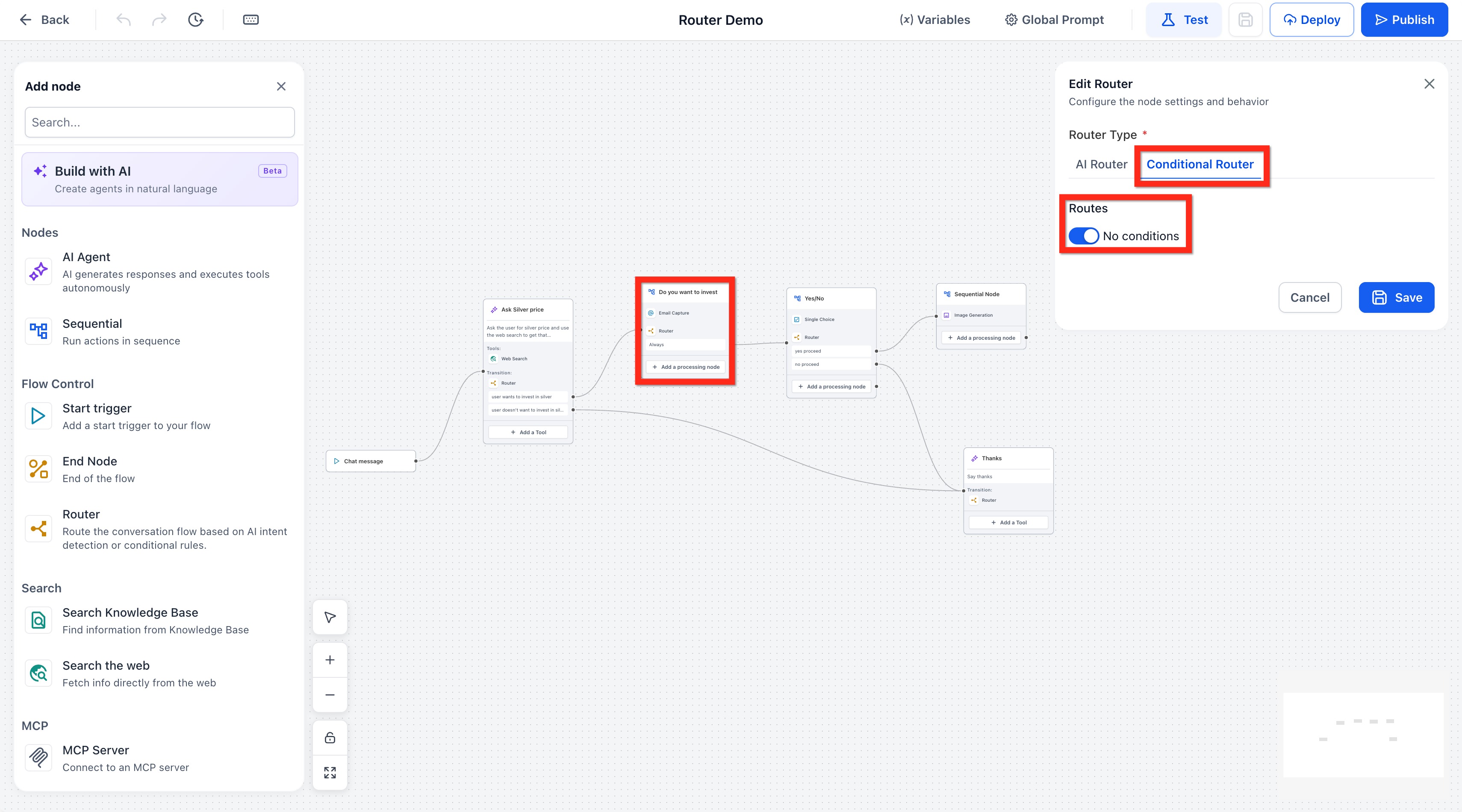The height and width of the screenshot is (812, 1462).
Task: Open the Variables panel
Action: click(x=935, y=20)
